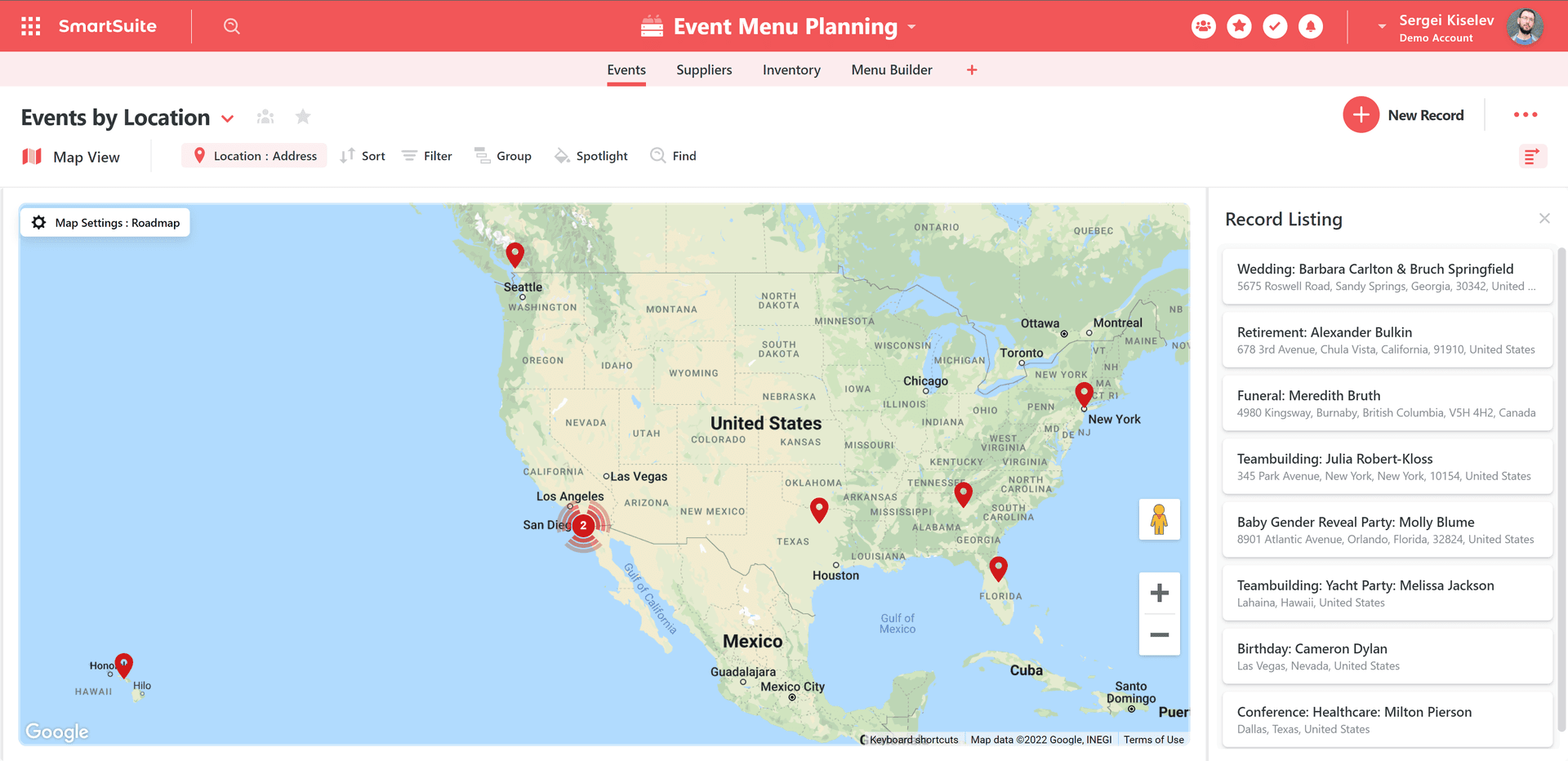Image resolution: width=1568 pixels, height=761 pixels.
Task: Click the search magnifier icon in header
Action: pos(232,26)
